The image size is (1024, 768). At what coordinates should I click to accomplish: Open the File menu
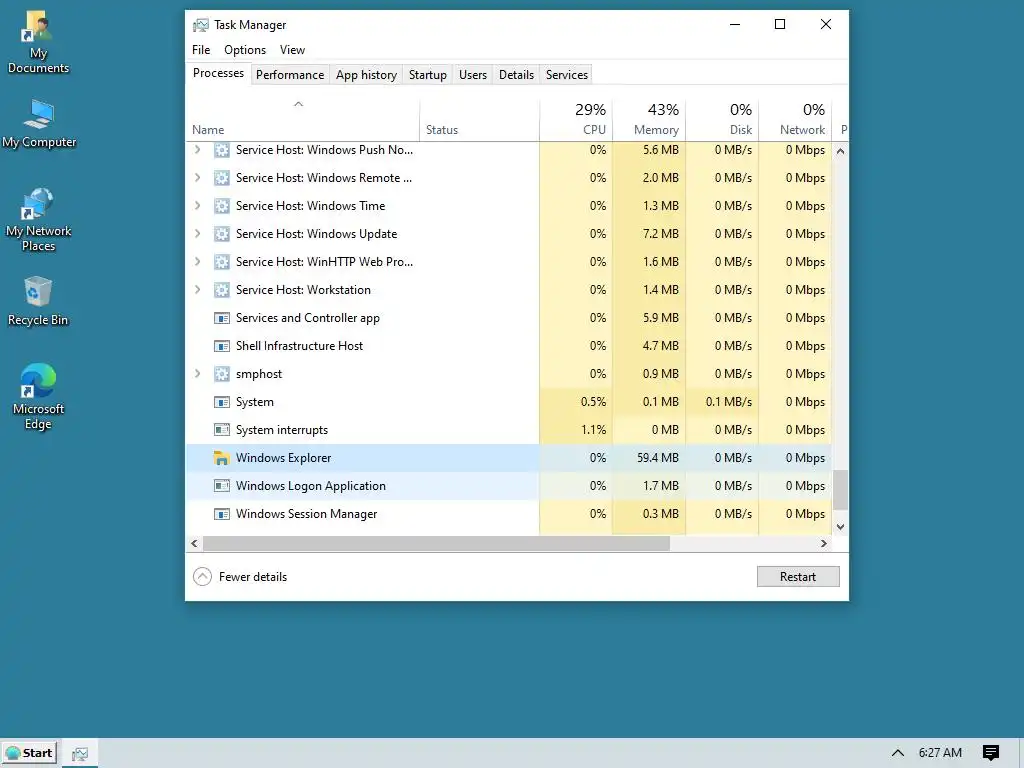point(201,50)
